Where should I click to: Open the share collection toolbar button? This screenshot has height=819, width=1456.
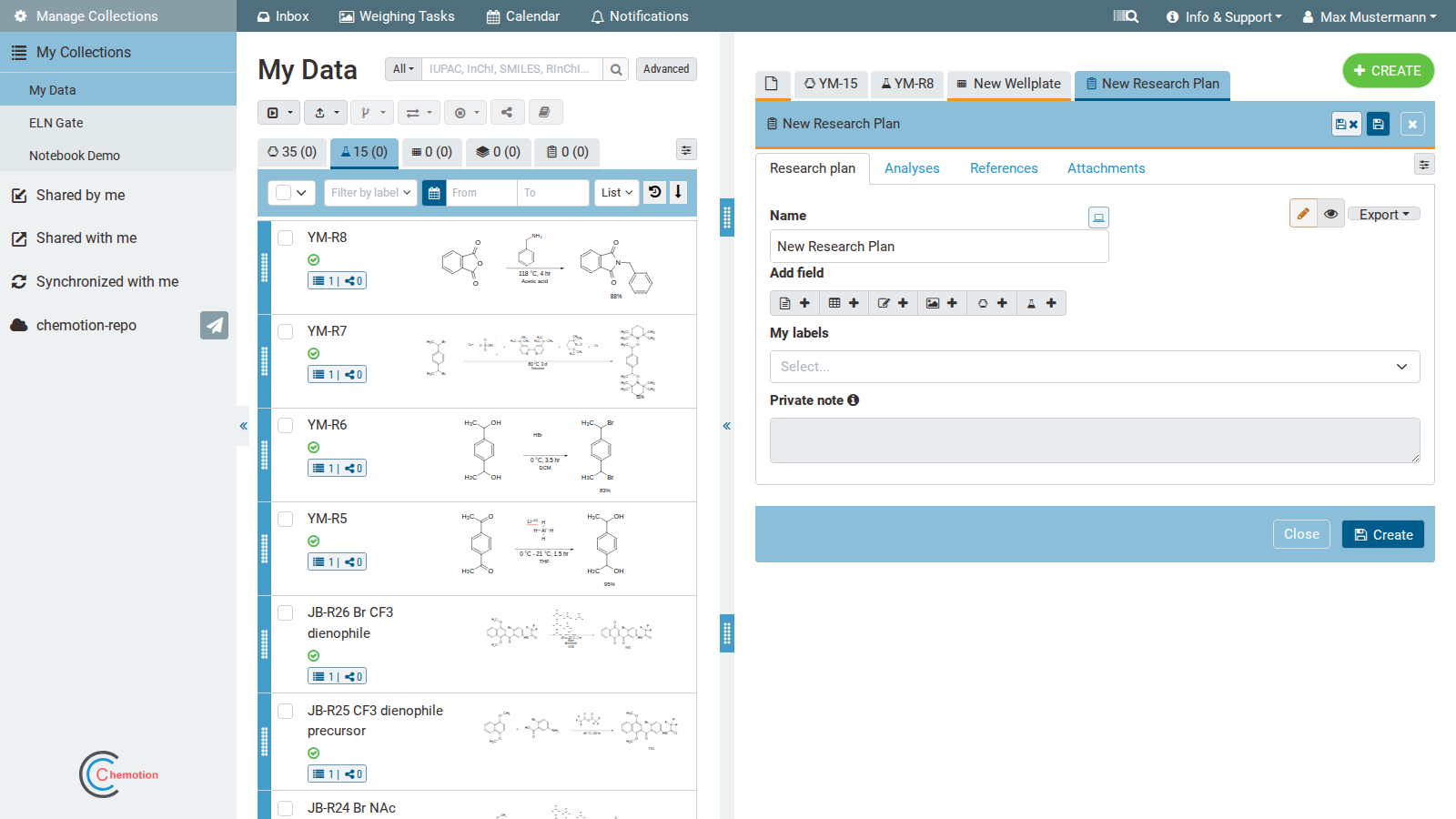coord(507,113)
